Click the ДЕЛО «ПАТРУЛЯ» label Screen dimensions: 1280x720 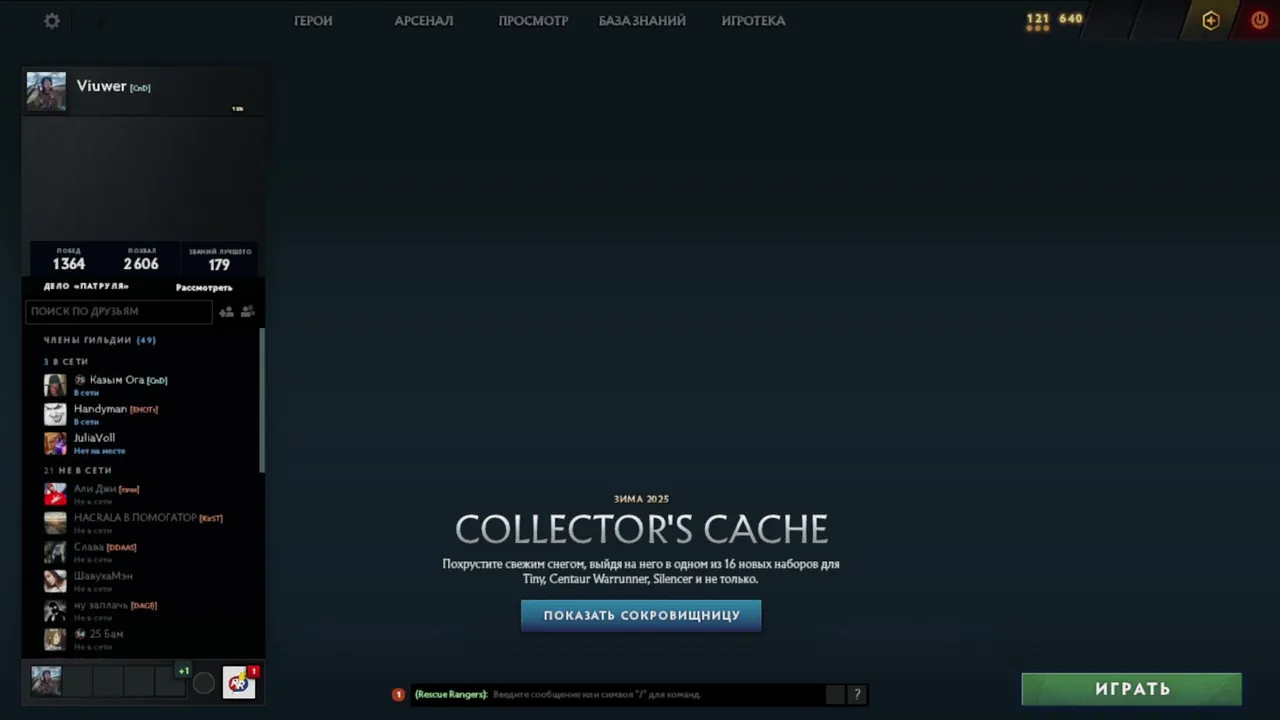pos(86,287)
